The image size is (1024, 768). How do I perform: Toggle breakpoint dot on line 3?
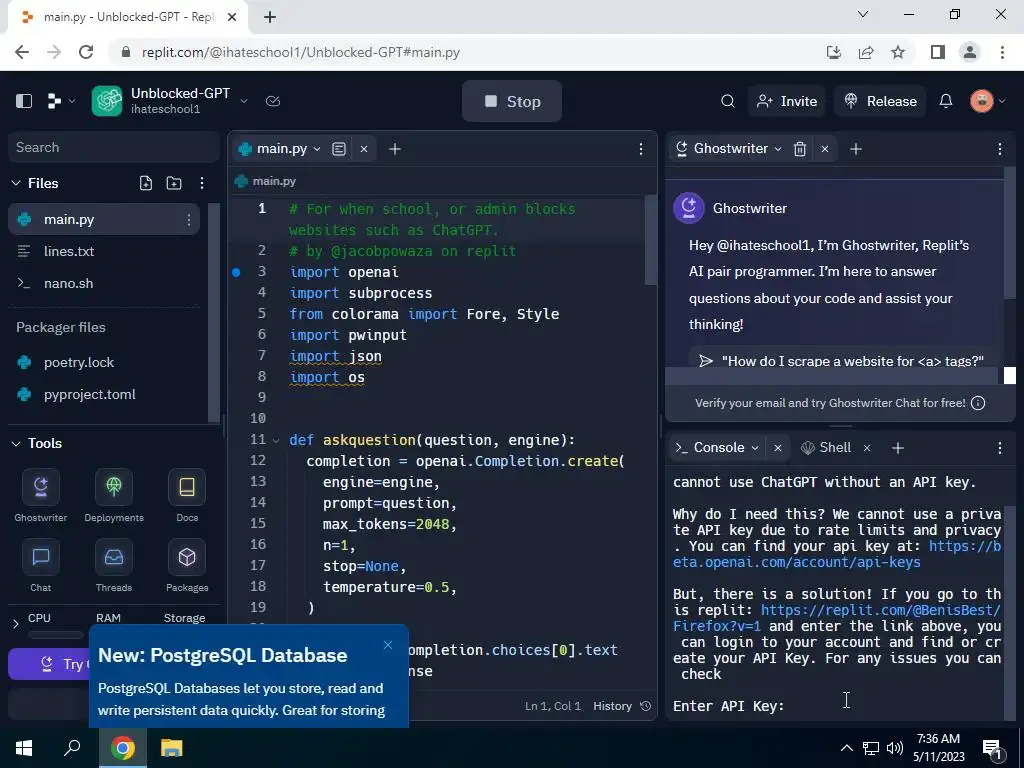tap(236, 272)
